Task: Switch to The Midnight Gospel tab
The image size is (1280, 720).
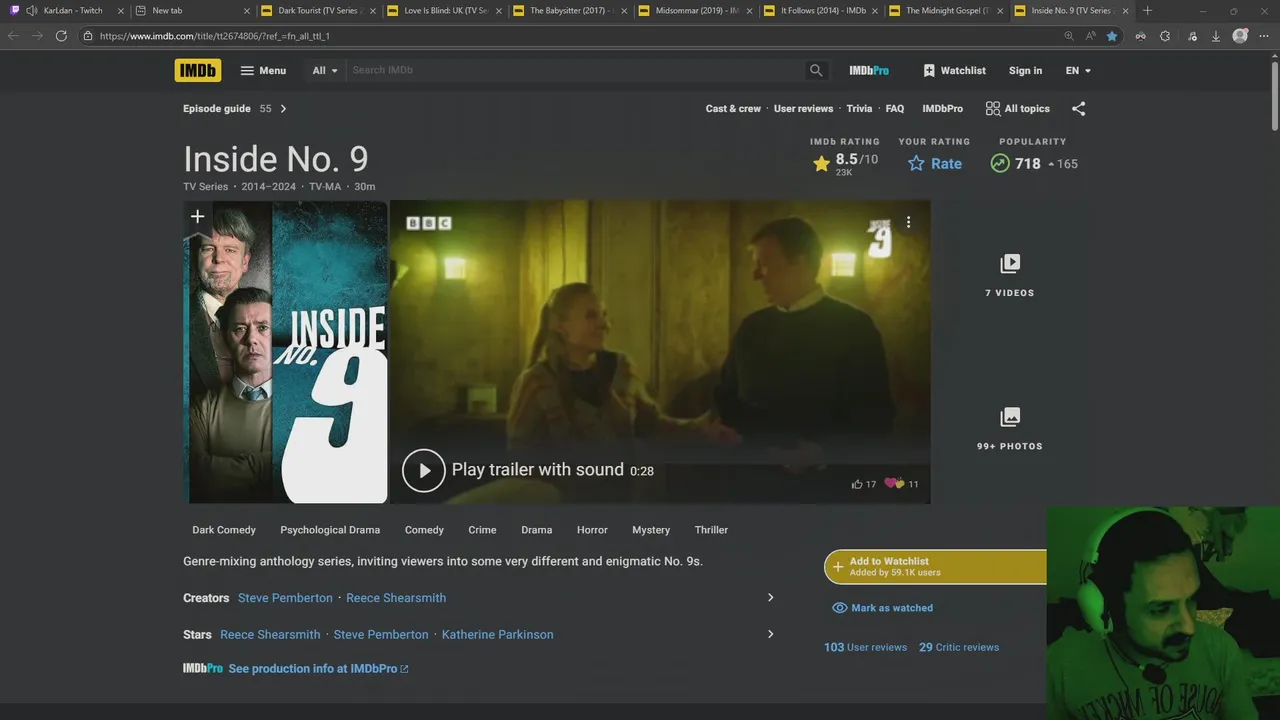Action: [x=947, y=10]
